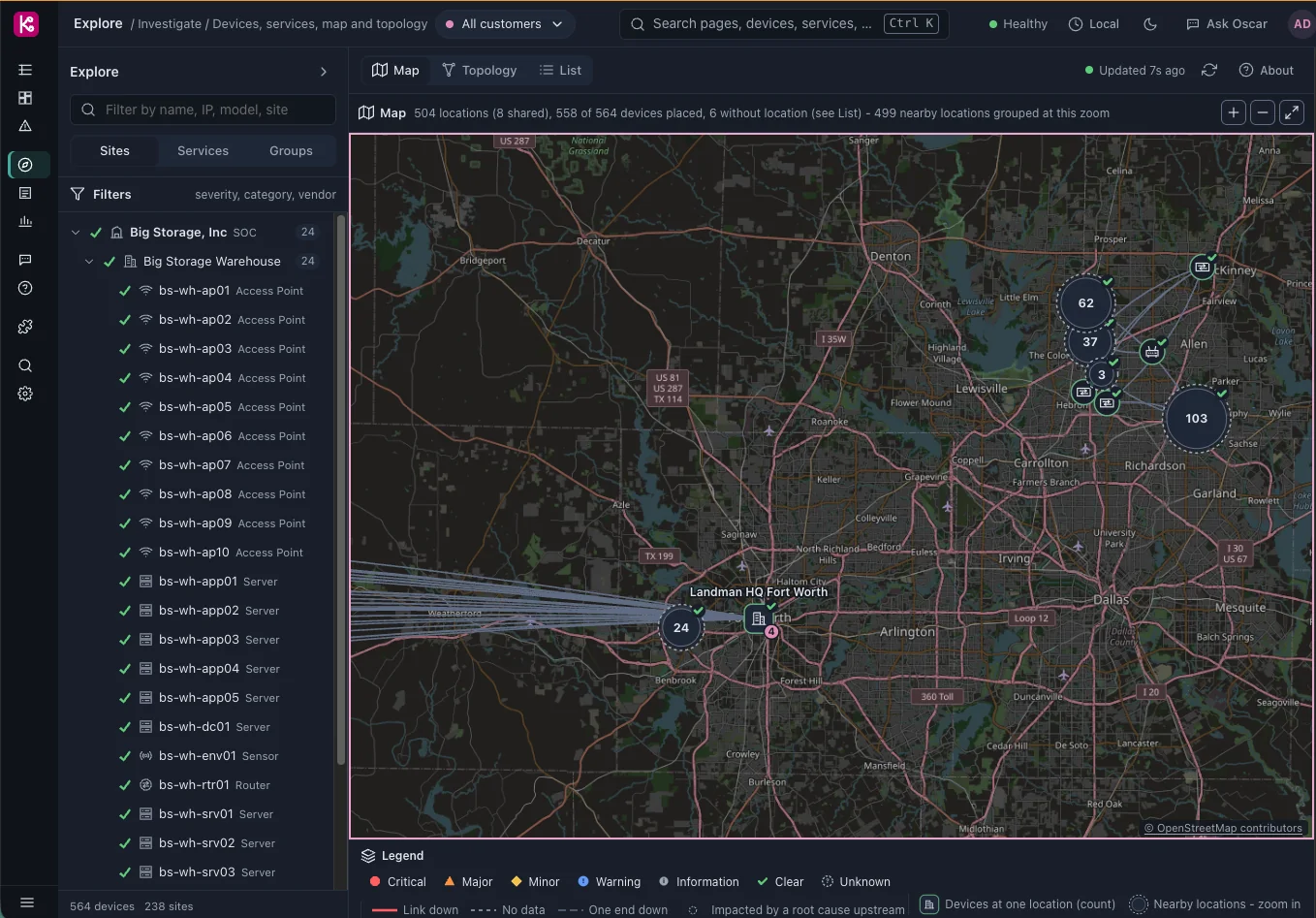
Task: Open the cluster of 103 locations
Action: click(x=1196, y=419)
